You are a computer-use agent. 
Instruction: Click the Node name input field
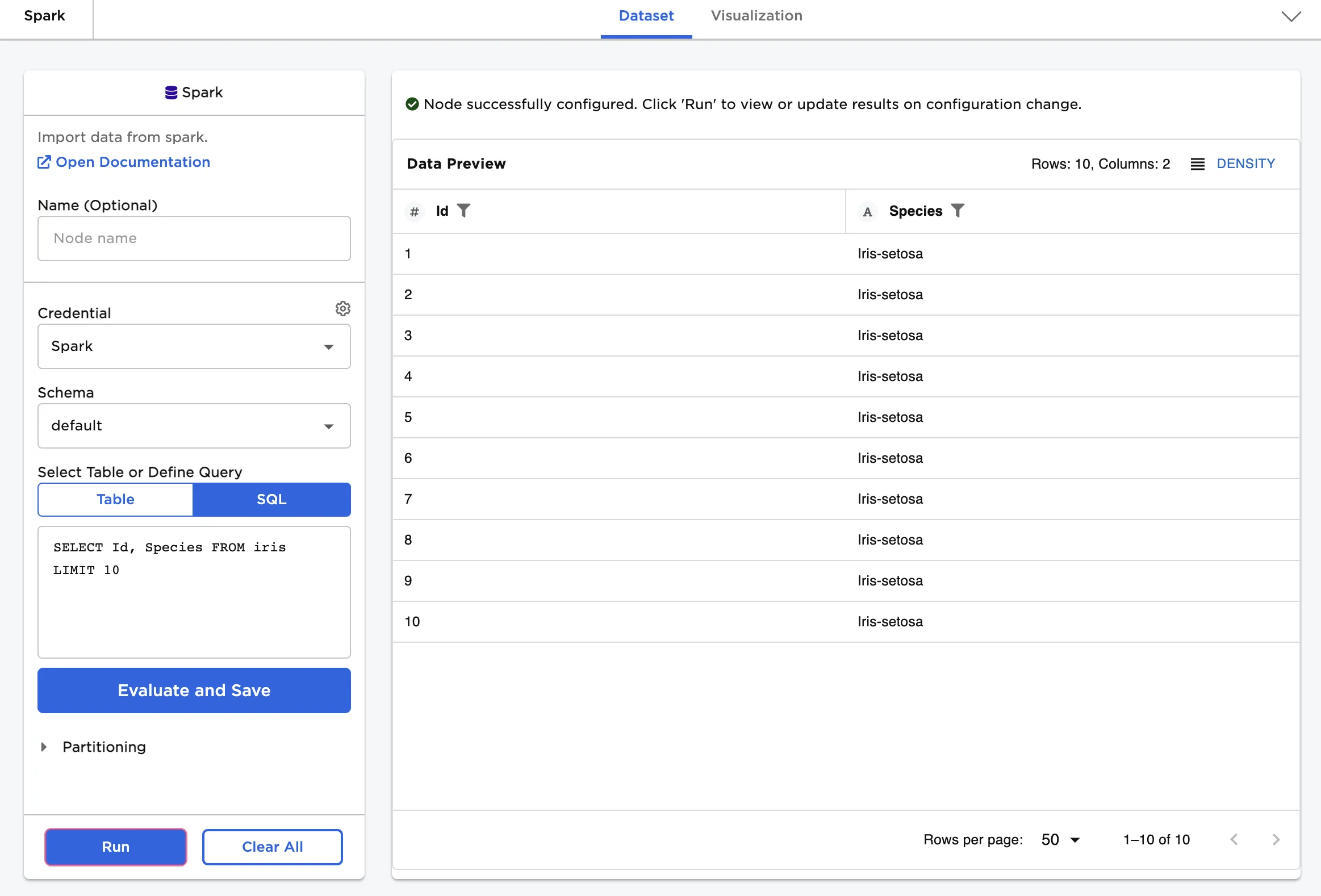pos(194,238)
